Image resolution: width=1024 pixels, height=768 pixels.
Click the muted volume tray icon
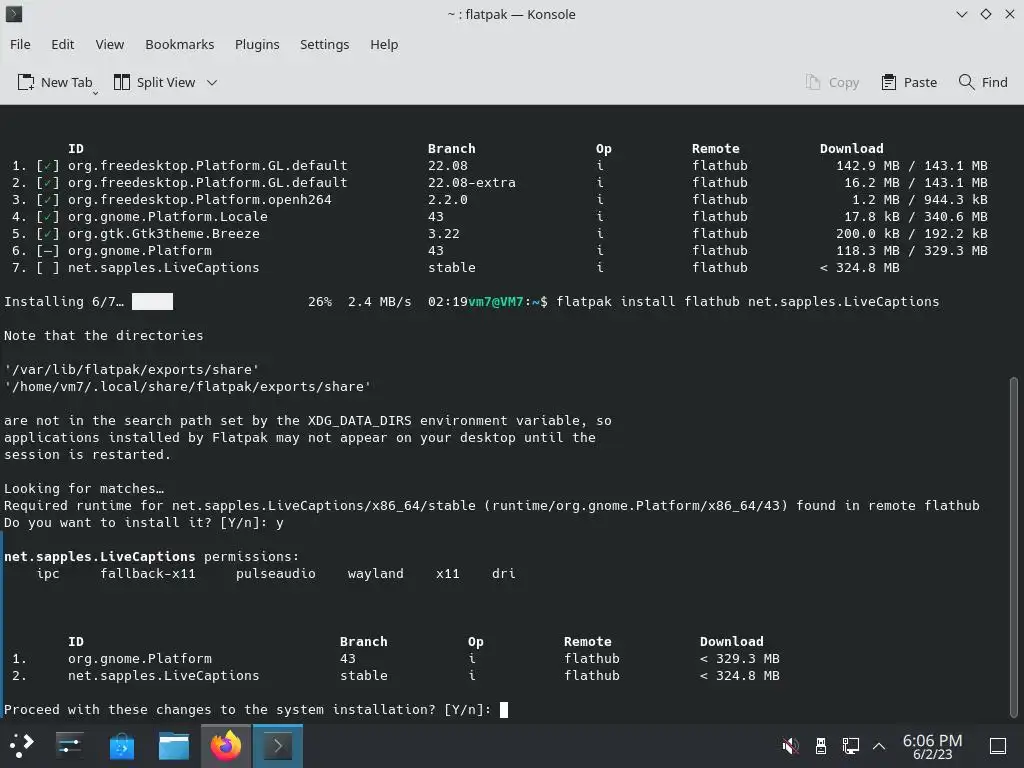pyautogui.click(x=790, y=745)
